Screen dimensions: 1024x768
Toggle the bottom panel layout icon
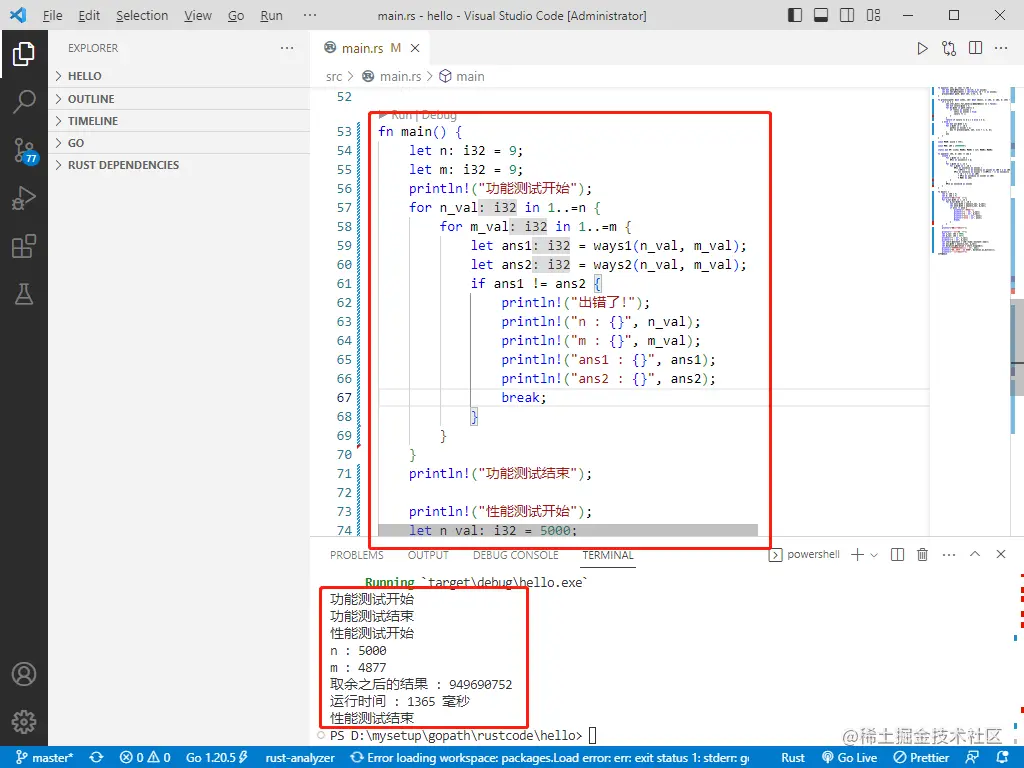(x=821, y=15)
